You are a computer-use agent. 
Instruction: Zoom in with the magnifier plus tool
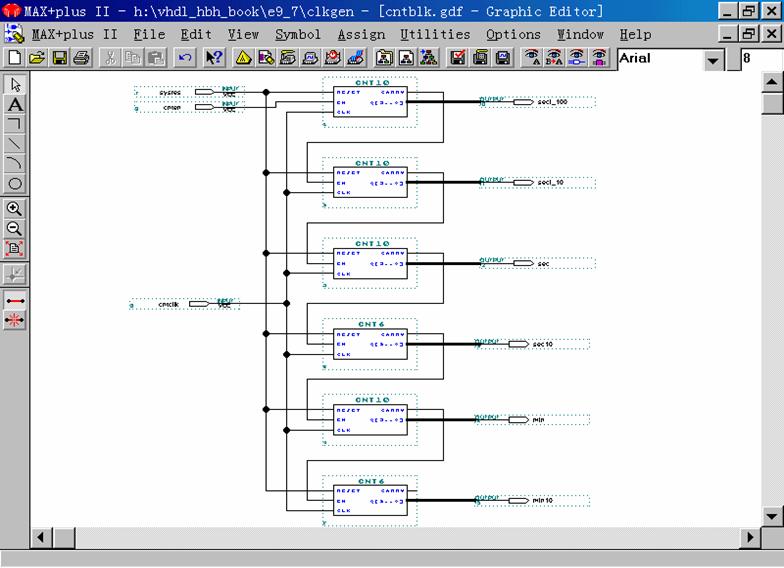click(x=15, y=208)
